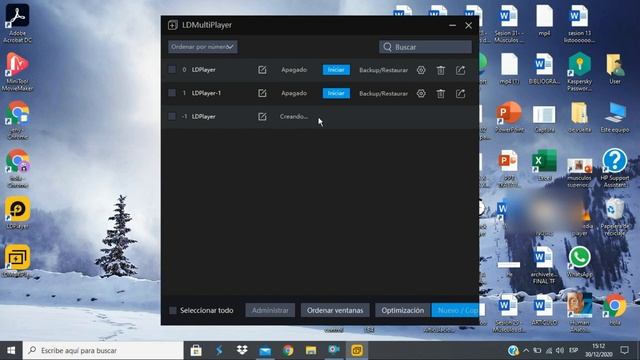Minimize the LDMultiPlayer window
640x360 pixels.
coord(452,25)
